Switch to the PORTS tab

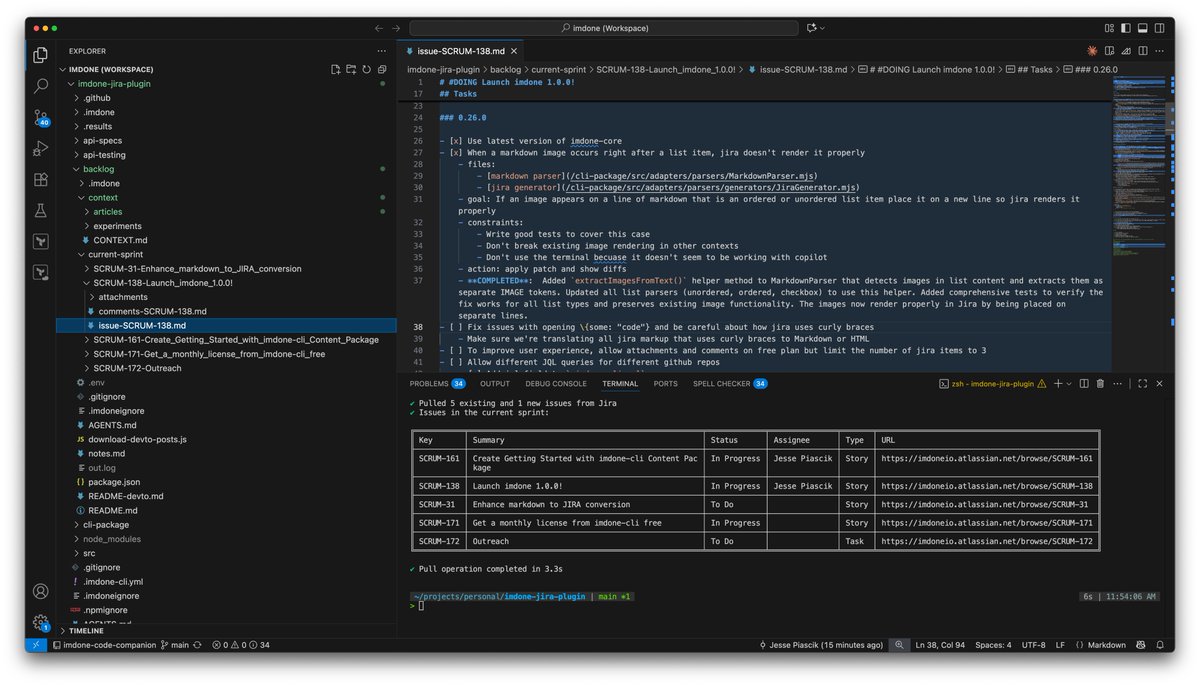coord(665,383)
